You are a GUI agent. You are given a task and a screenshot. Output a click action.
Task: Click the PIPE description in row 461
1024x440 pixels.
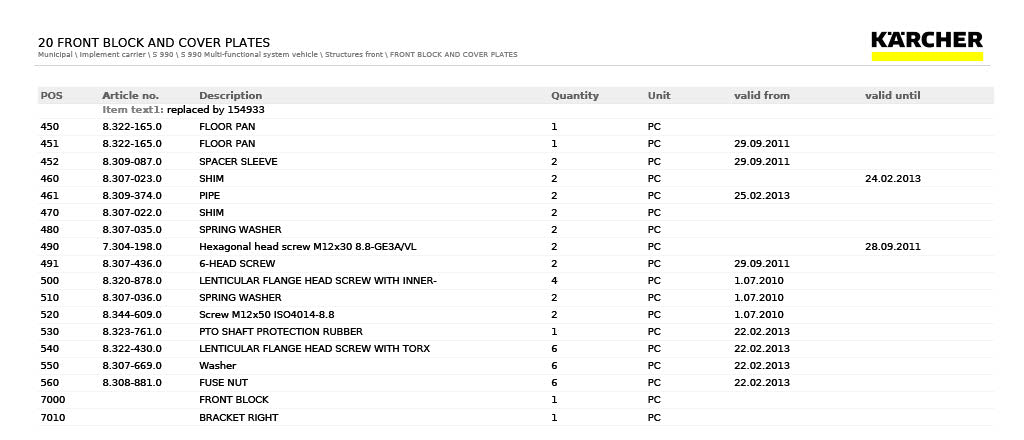(x=209, y=196)
